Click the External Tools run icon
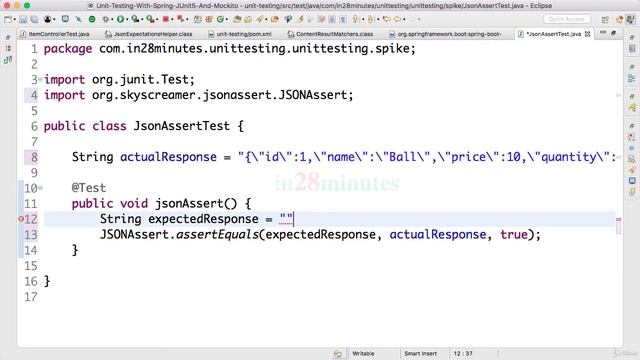The height and width of the screenshot is (360, 640). point(151,19)
